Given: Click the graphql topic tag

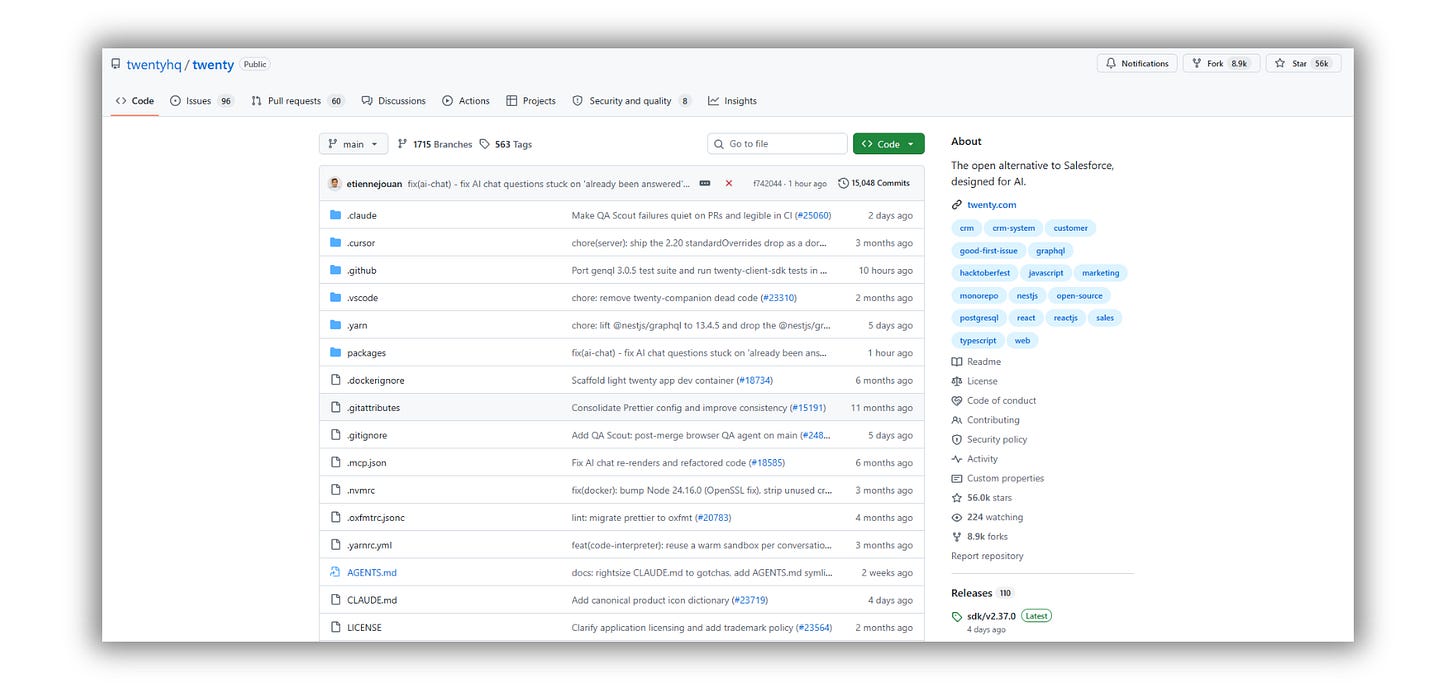Looking at the screenshot, I should (1050, 251).
